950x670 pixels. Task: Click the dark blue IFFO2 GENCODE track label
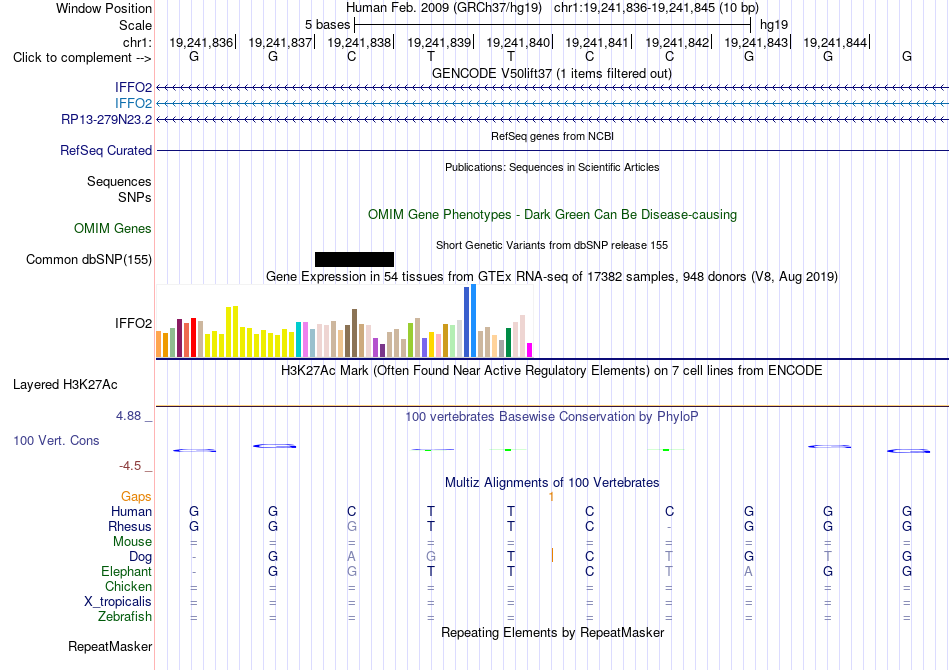133,87
